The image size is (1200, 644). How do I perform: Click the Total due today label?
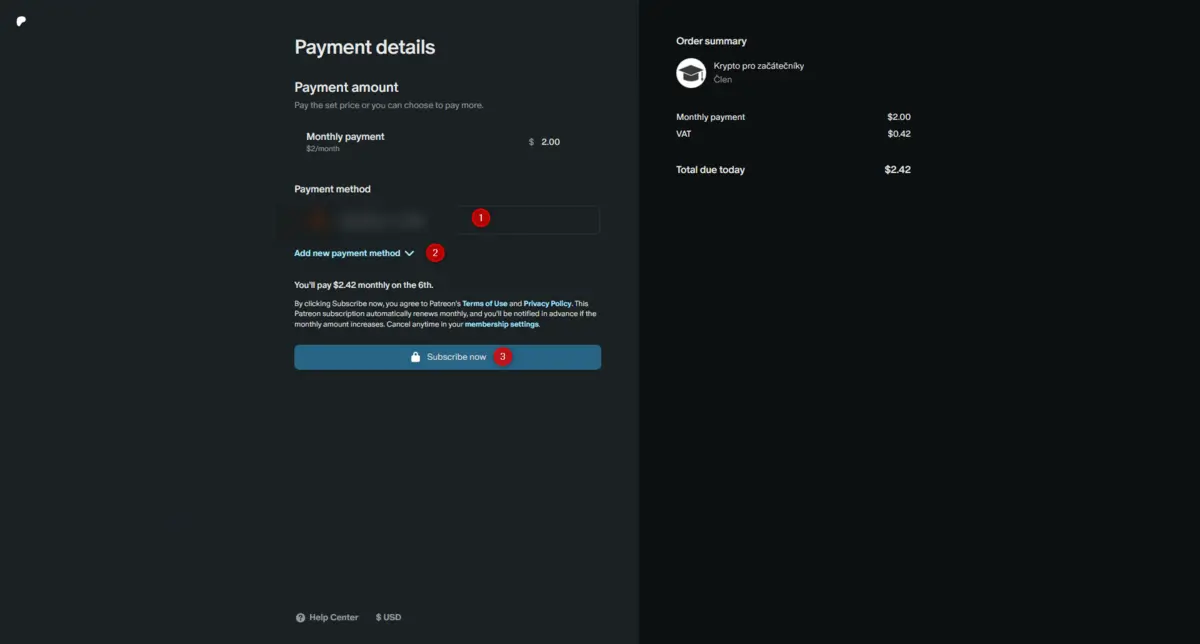coord(710,170)
